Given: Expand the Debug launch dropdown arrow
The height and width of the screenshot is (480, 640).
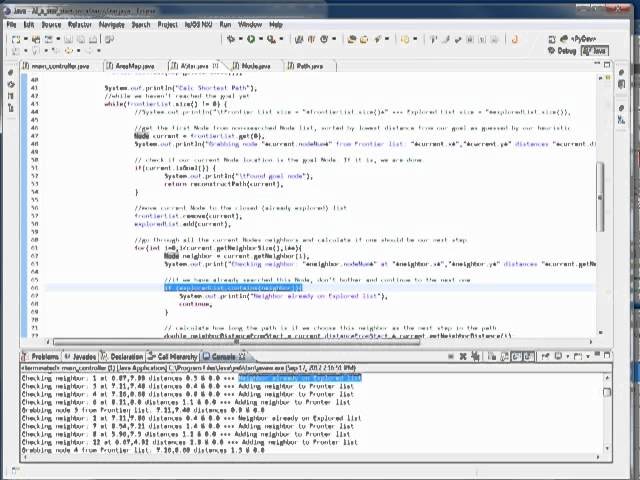Looking at the screenshot, I should pos(240,39).
